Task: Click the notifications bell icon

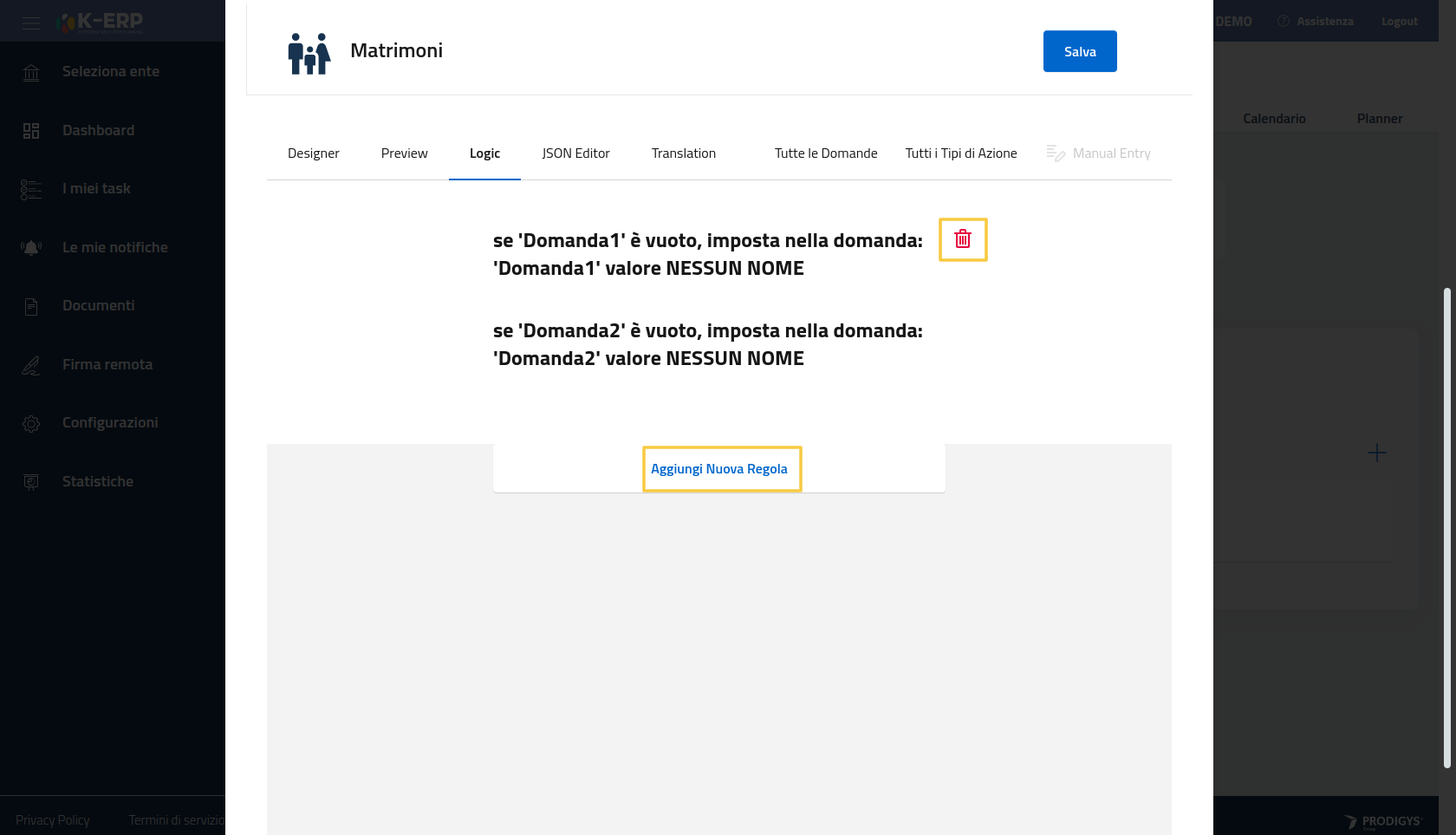Action: click(x=31, y=248)
